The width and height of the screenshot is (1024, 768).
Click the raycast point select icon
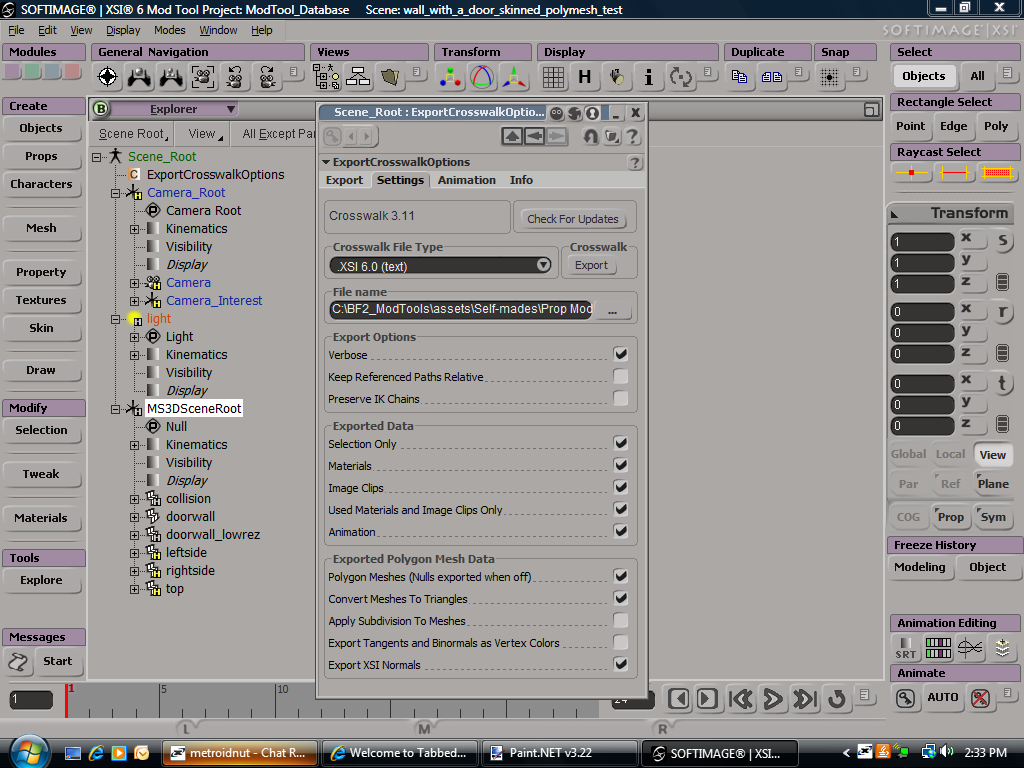pyautogui.click(x=912, y=173)
